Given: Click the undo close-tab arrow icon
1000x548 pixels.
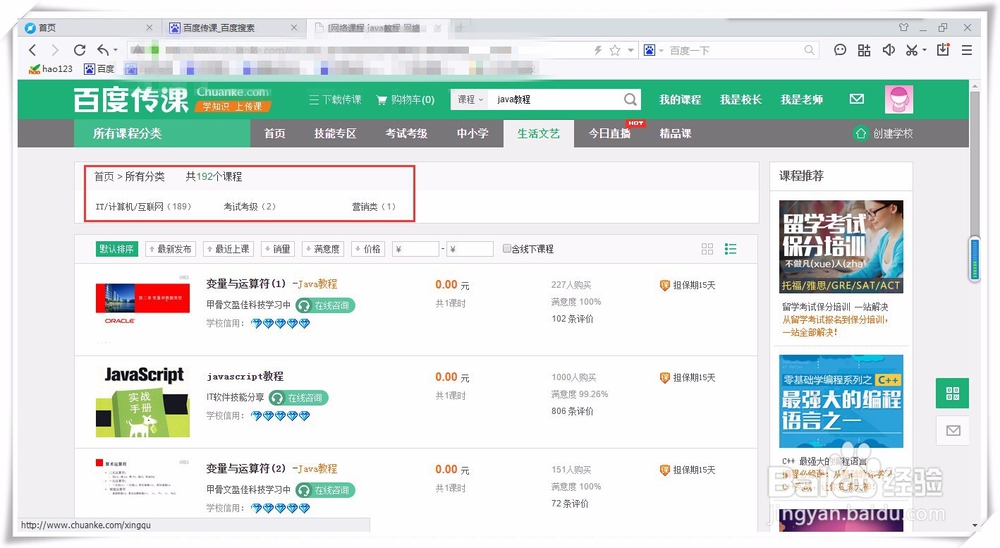Looking at the screenshot, I should tap(103, 50).
